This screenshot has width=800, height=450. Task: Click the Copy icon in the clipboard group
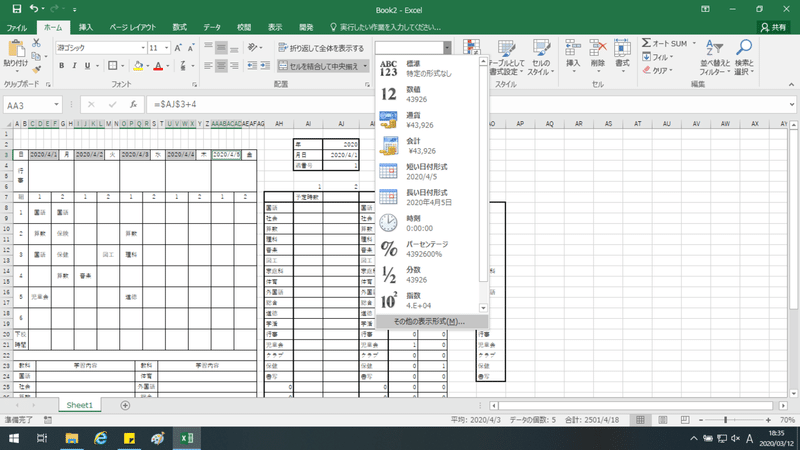pos(36,56)
